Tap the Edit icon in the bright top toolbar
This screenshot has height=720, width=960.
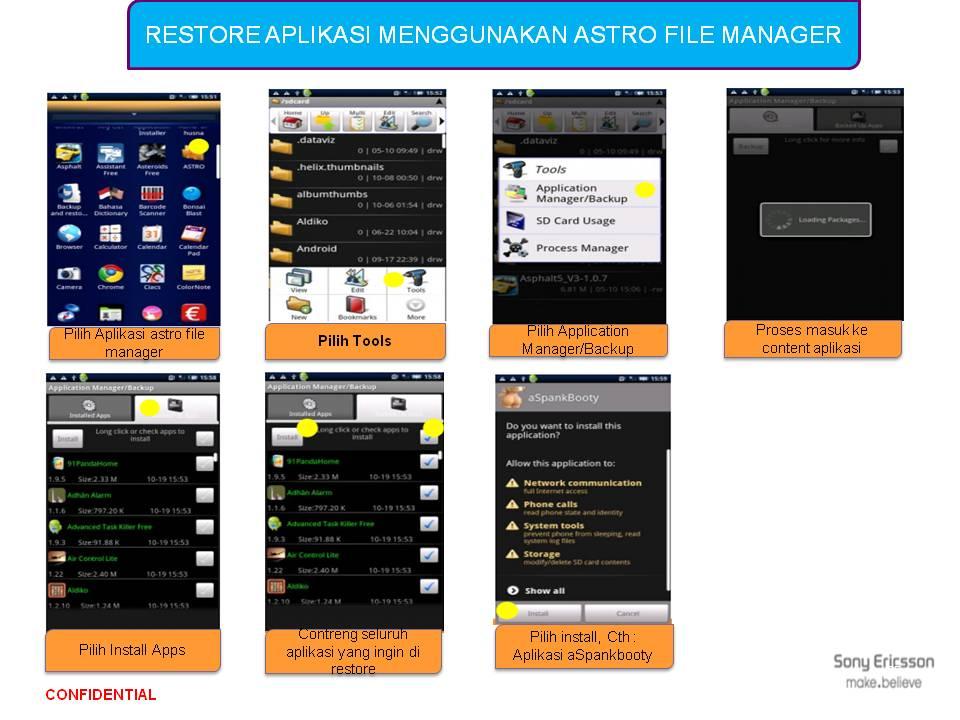pos(389,121)
